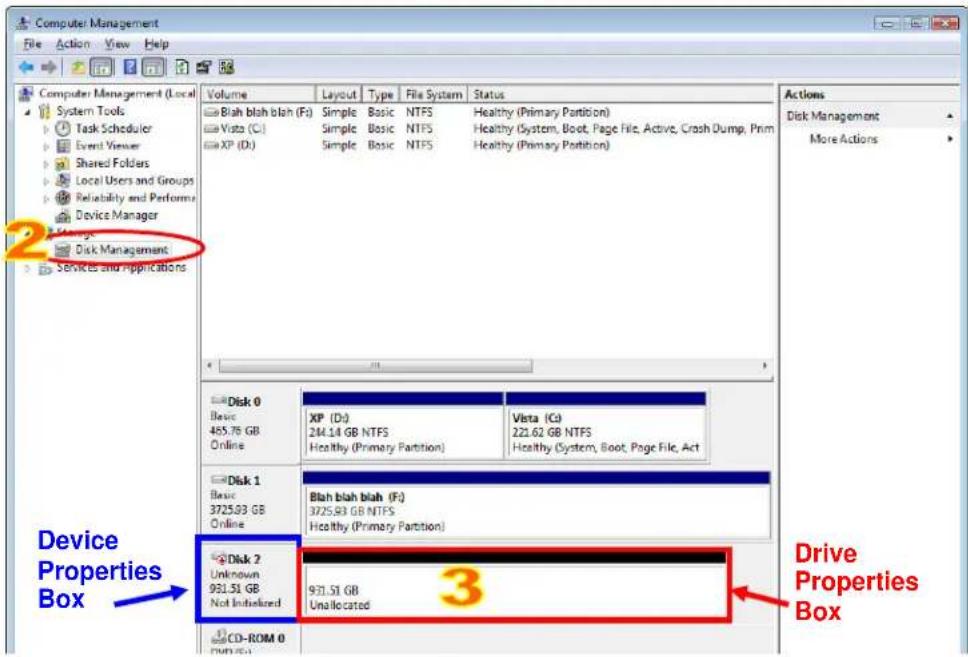The height and width of the screenshot is (657, 968).
Task: Collapse Disk Management section in Actions pane
Action: pos(949,116)
